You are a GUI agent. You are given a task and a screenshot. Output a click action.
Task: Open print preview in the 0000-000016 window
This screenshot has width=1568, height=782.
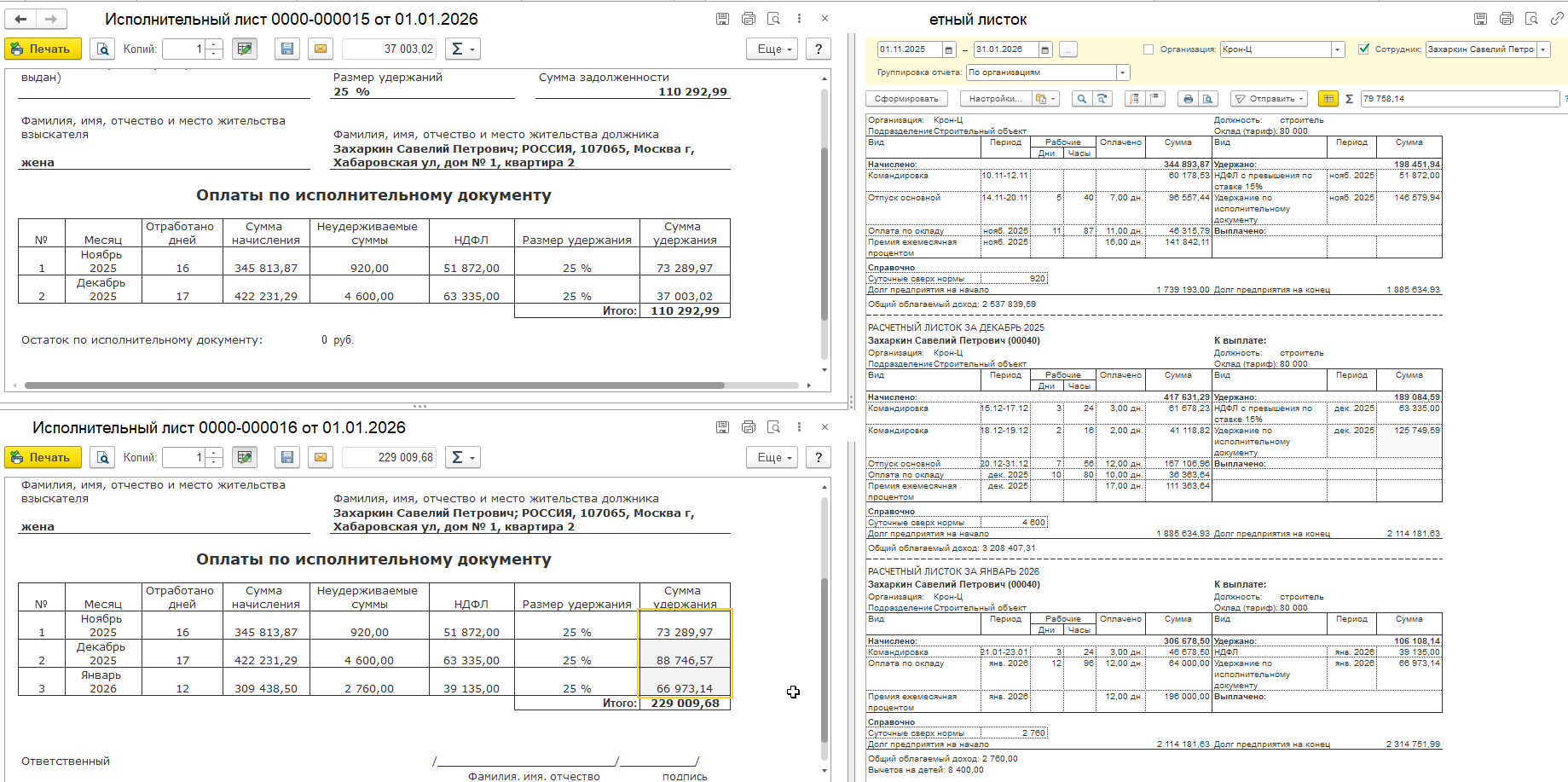point(102,457)
